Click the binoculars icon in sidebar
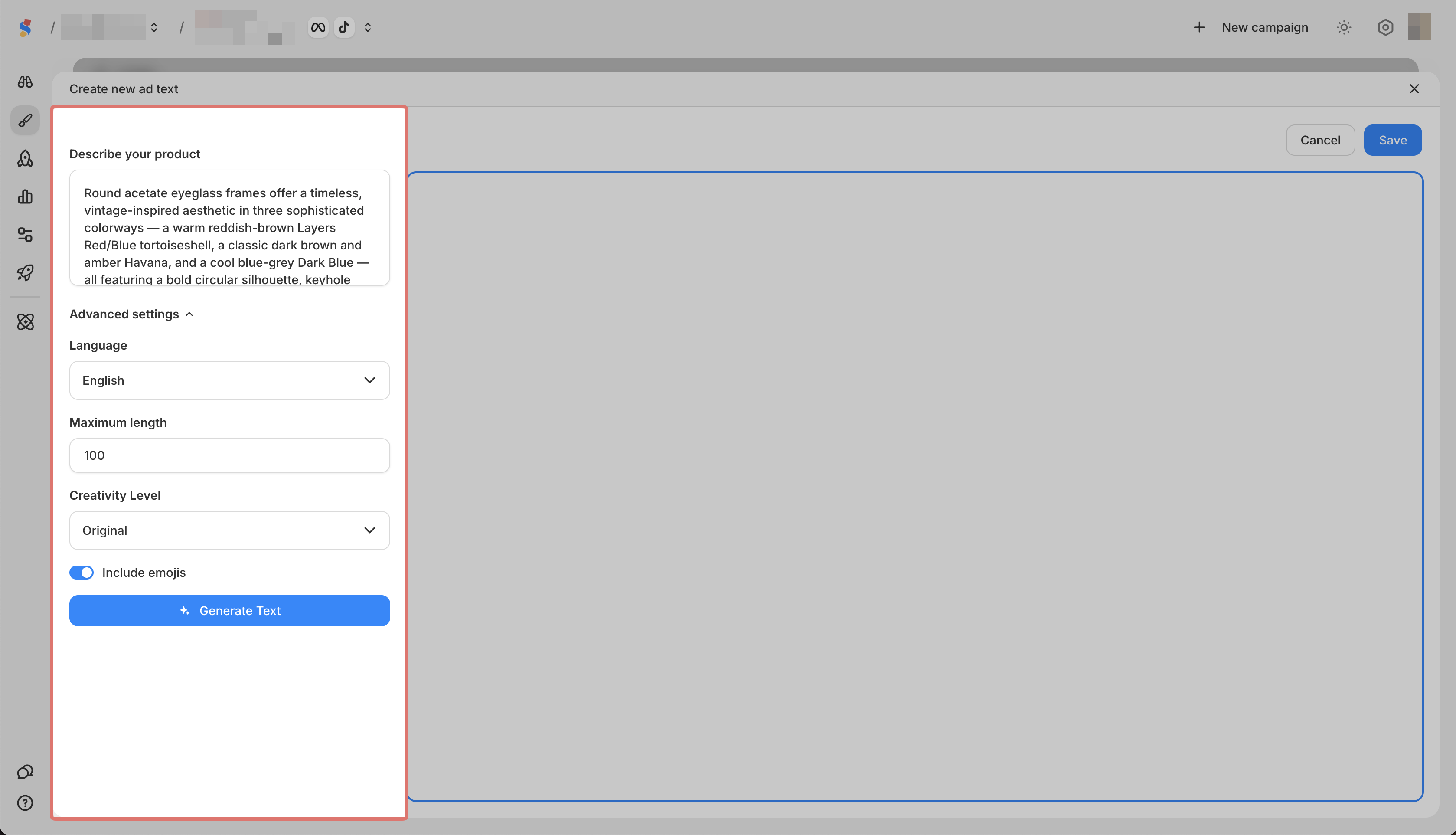Screen dimensions: 1456x835 coord(25,82)
